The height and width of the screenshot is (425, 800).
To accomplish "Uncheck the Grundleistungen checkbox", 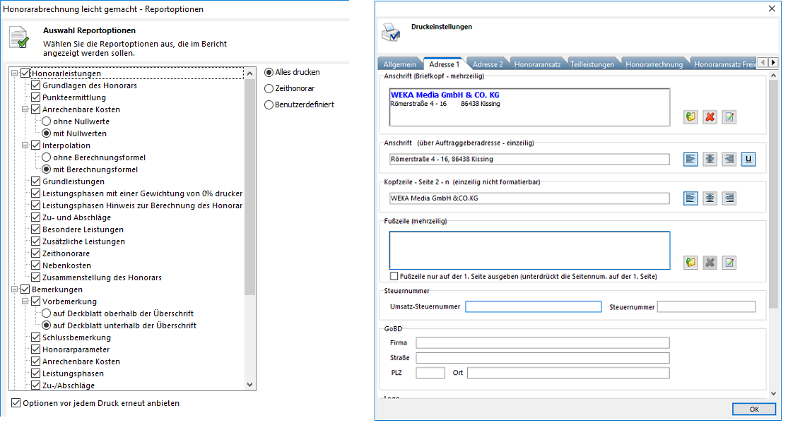I will pos(35,181).
